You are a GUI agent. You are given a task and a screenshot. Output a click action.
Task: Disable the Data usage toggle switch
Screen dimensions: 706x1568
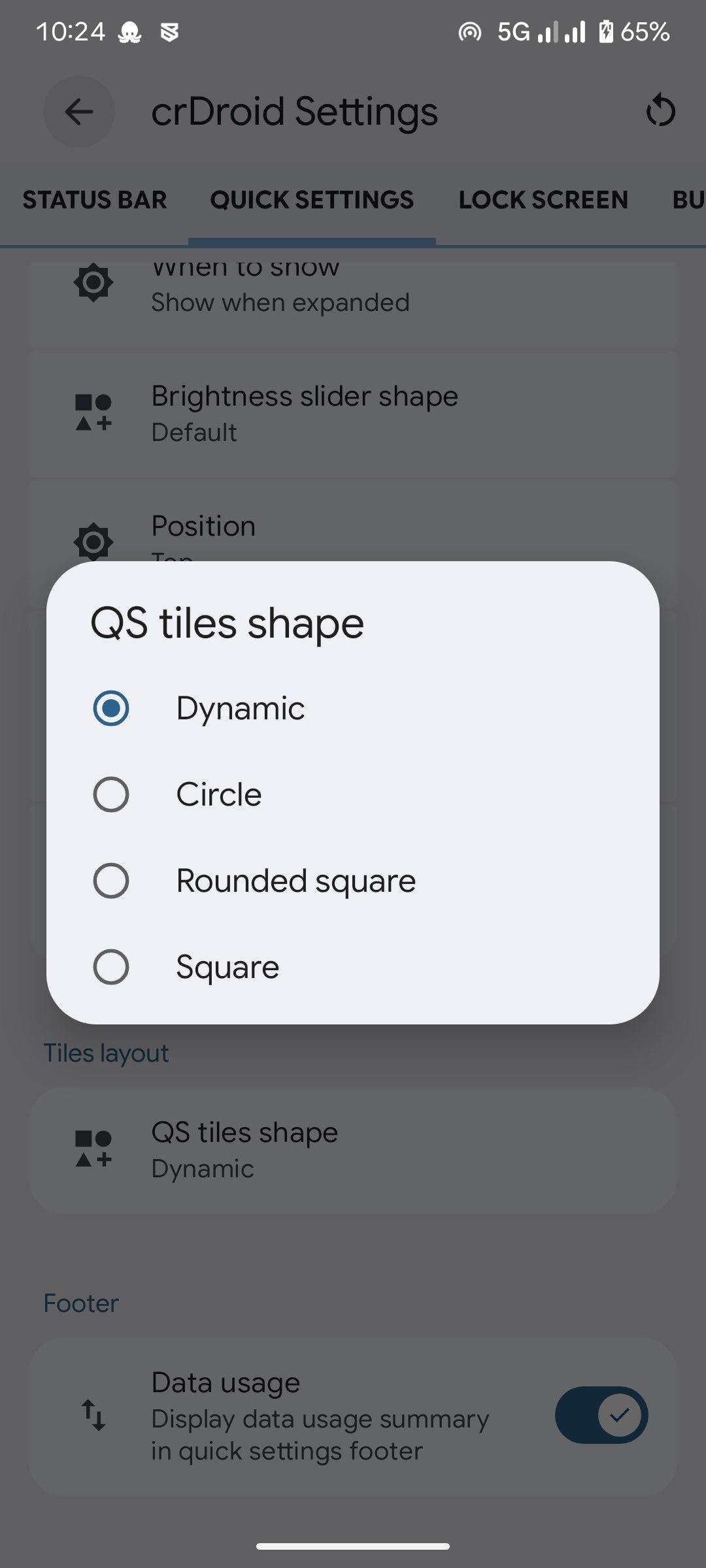click(601, 1415)
